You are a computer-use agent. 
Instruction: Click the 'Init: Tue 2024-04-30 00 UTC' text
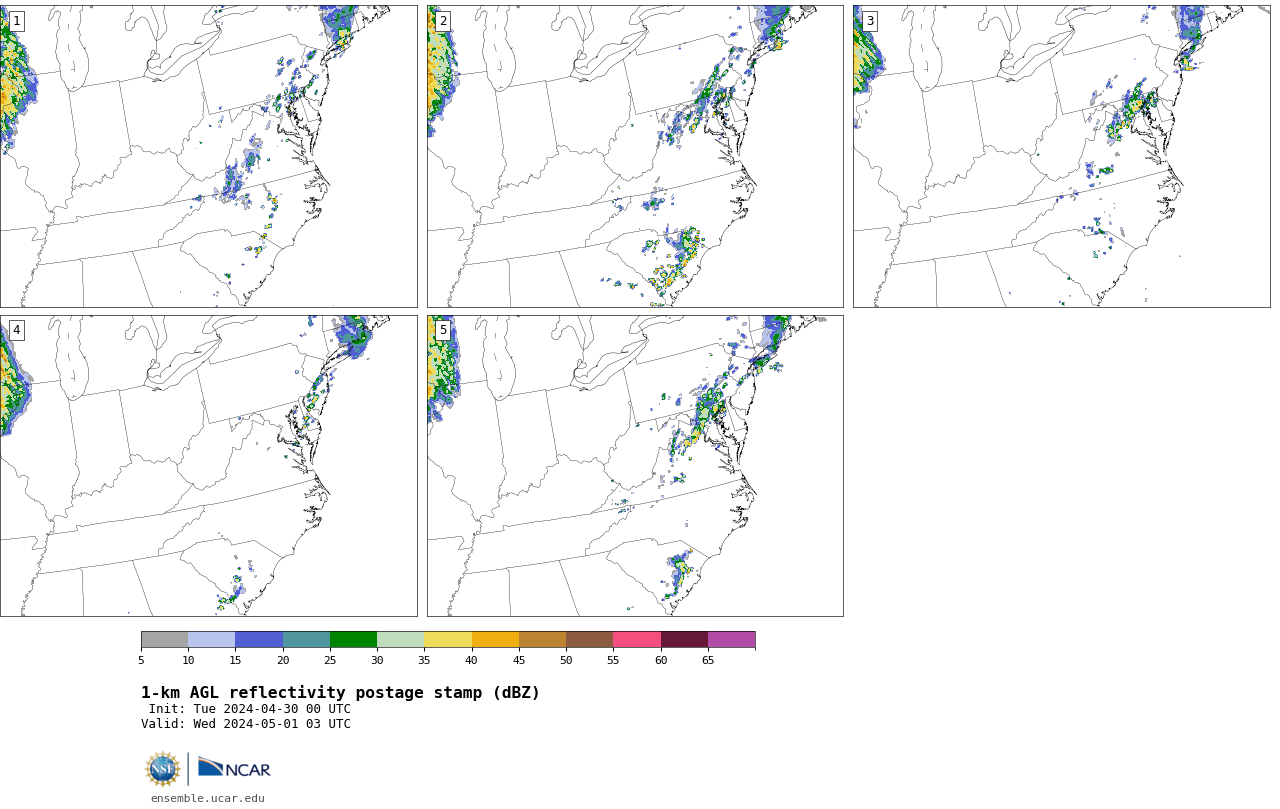[250, 709]
